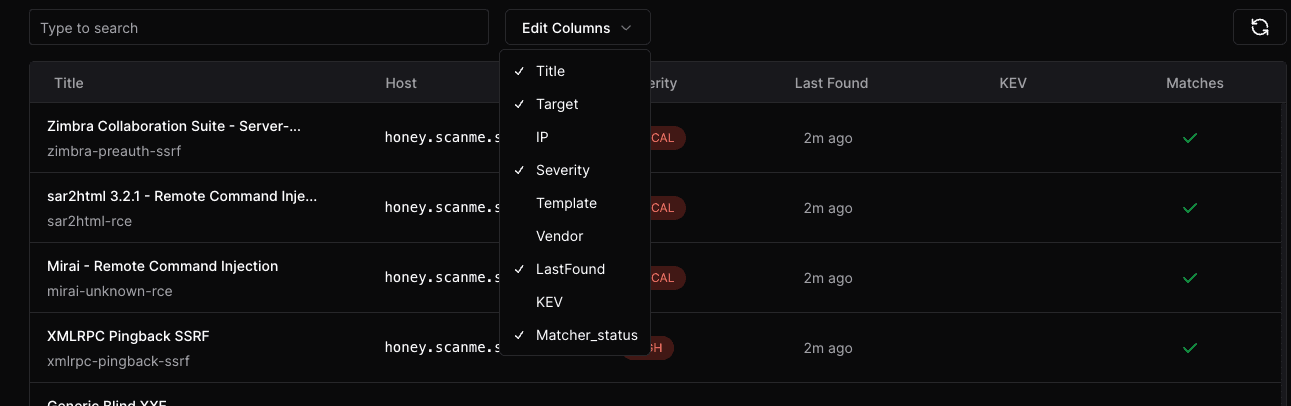Image resolution: width=1291 pixels, height=406 pixels.
Task: Collapse the Edit Columns dropdown
Action: 577,28
